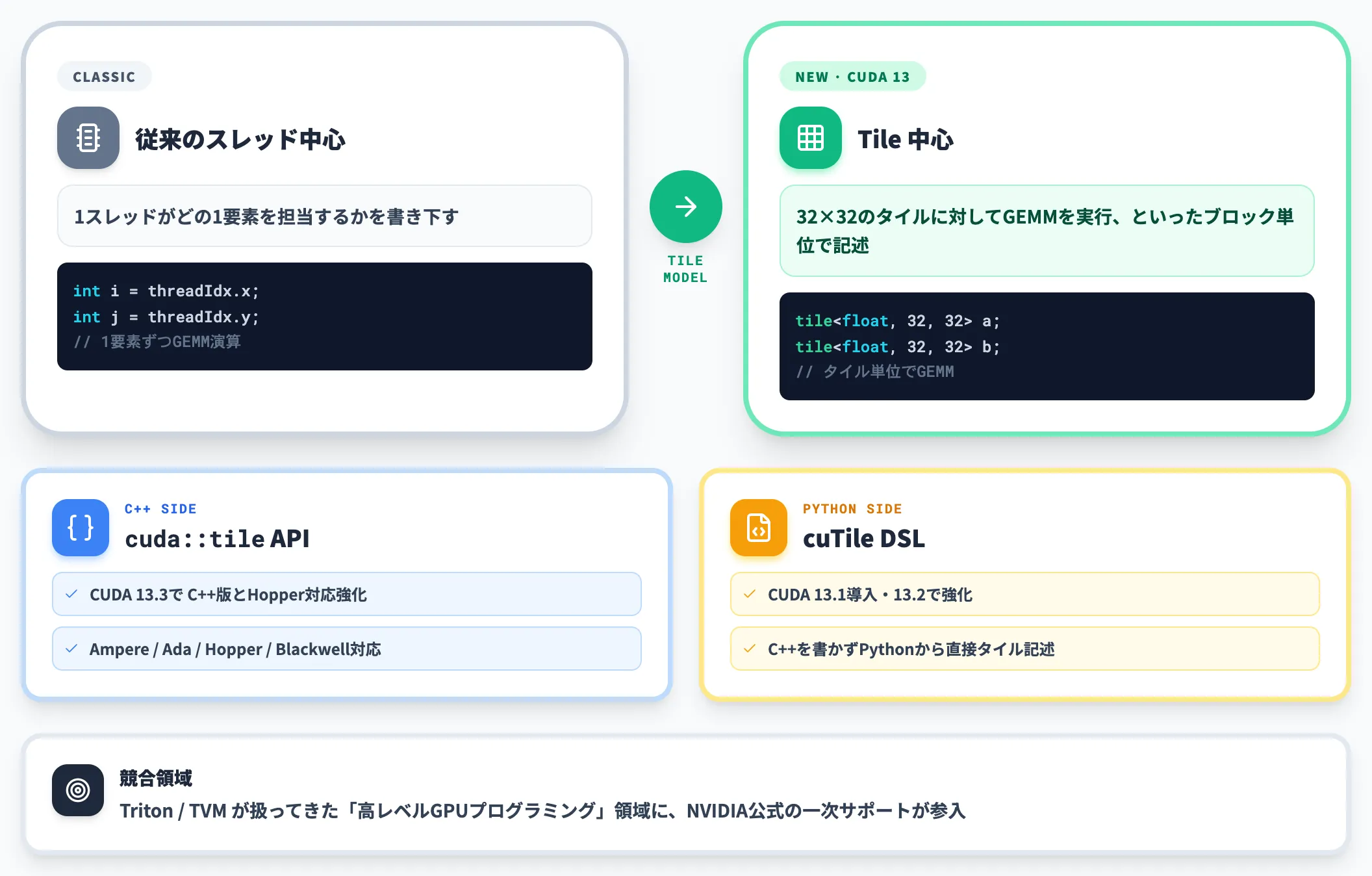This screenshot has height=876, width=1372.
Task: Click the heading 従来のスレッド中心
Action: point(240,139)
